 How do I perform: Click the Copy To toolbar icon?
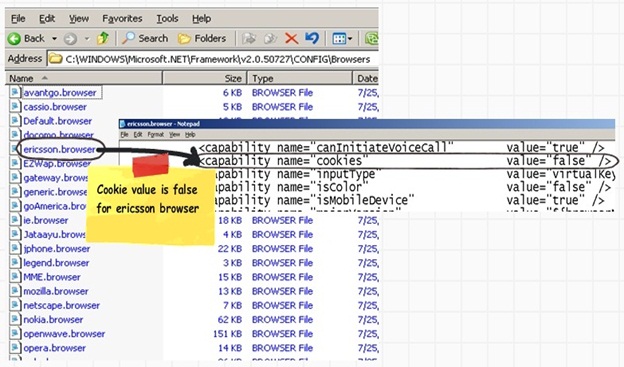pyautogui.click(x=270, y=39)
